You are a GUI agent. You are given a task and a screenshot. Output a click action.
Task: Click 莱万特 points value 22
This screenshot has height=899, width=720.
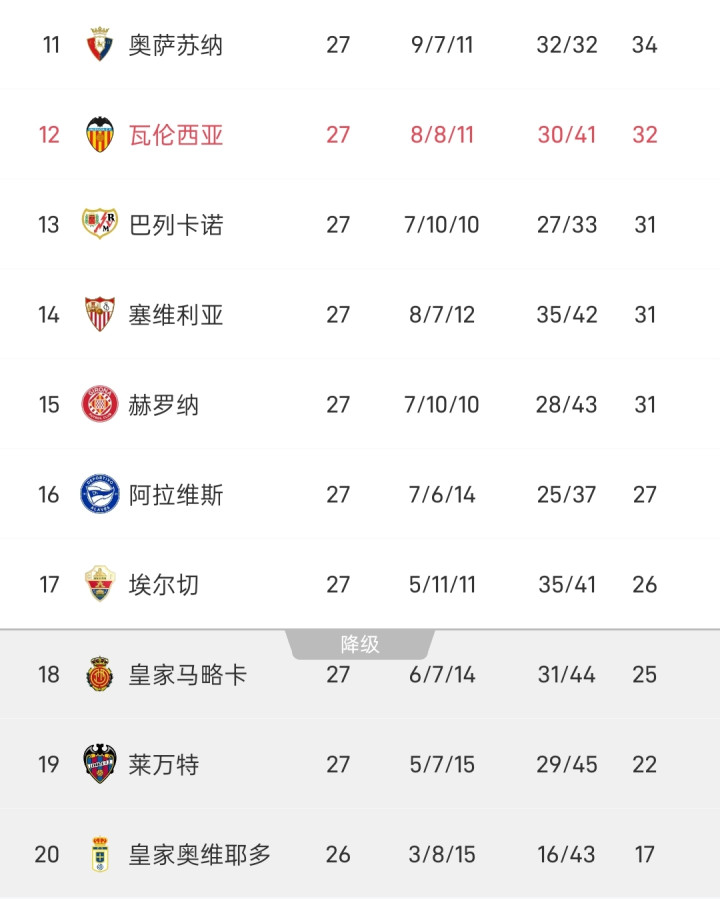coord(645,765)
